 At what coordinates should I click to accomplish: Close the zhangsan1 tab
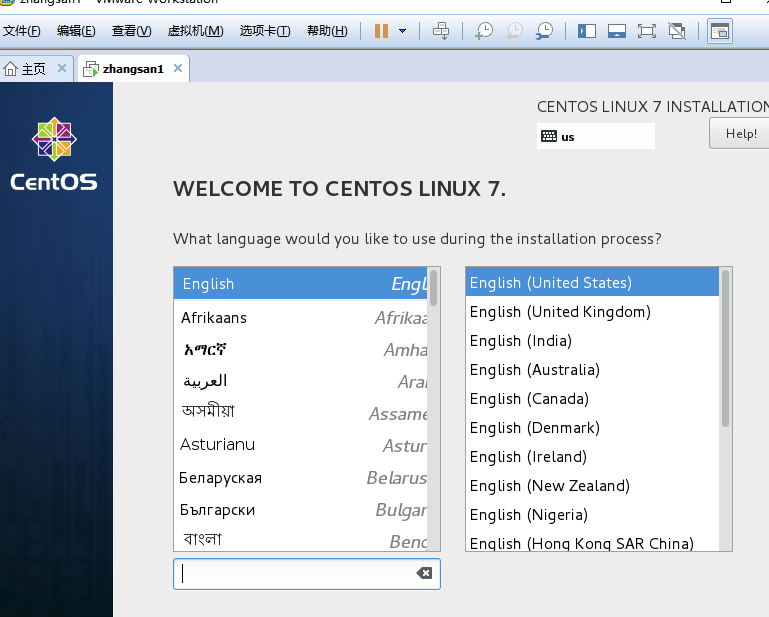tap(178, 68)
